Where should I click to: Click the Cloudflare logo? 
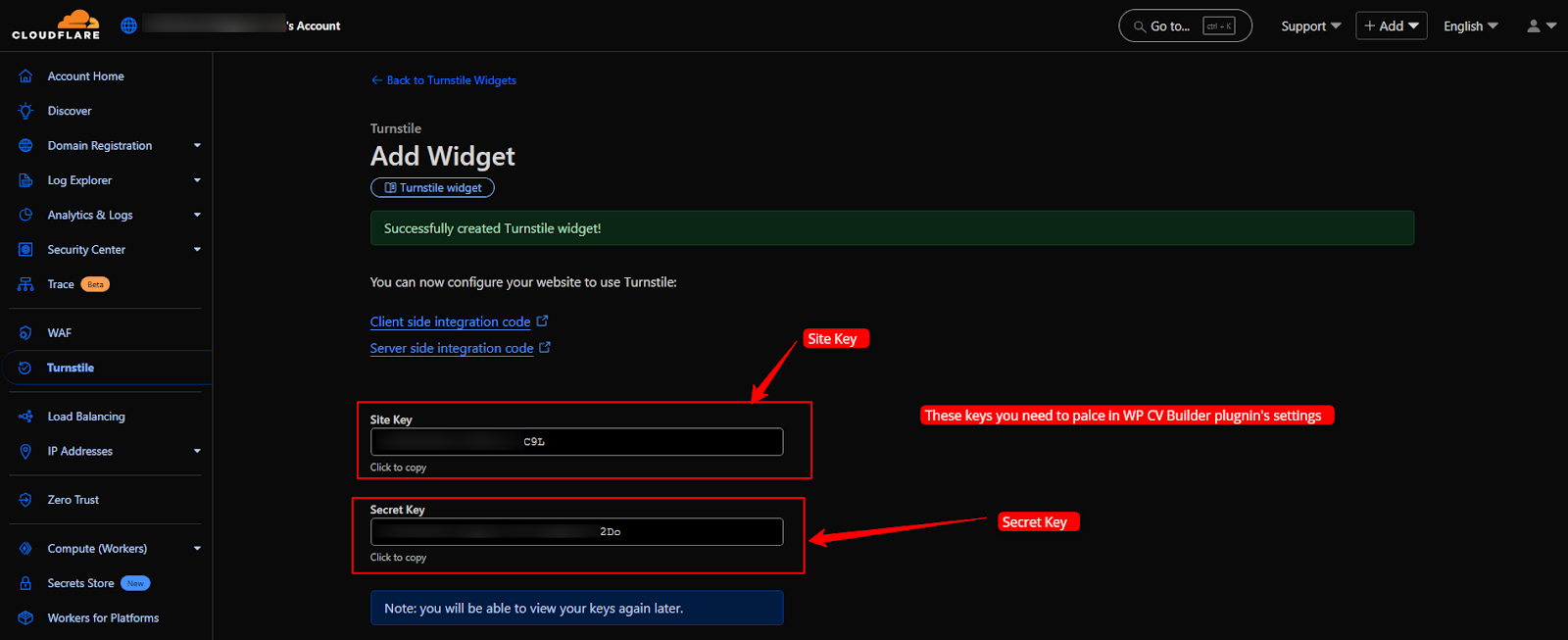coord(56,25)
